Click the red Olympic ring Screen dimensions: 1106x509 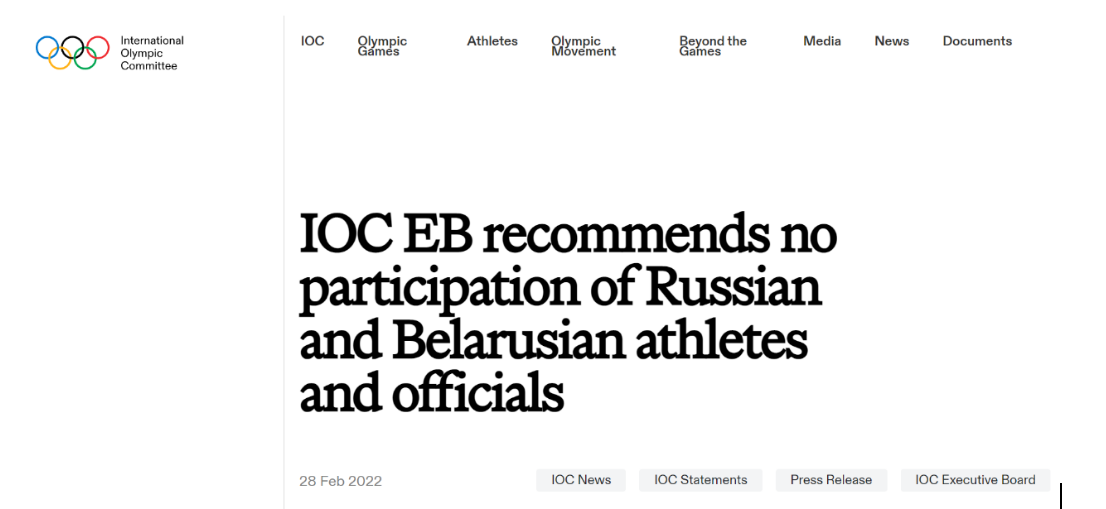click(98, 47)
